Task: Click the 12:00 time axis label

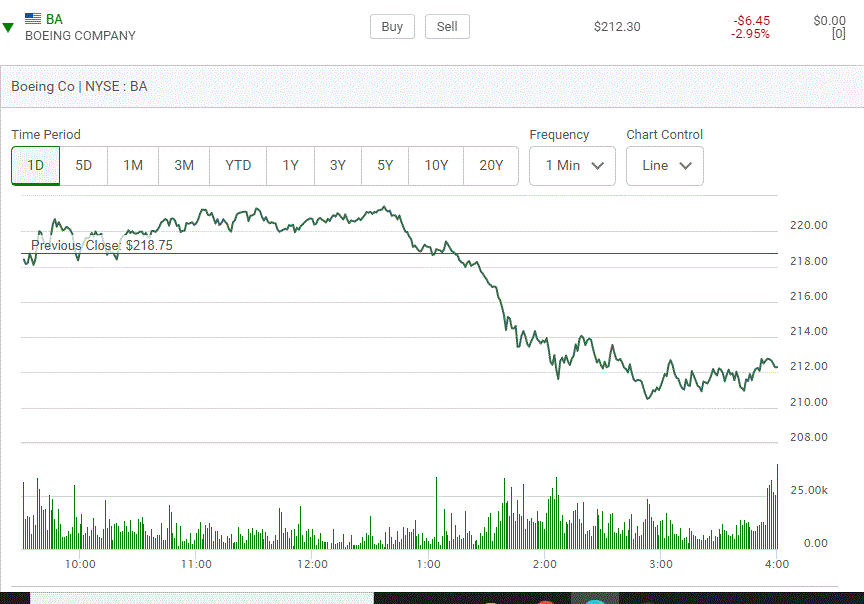Action: (x=312, y=564)
